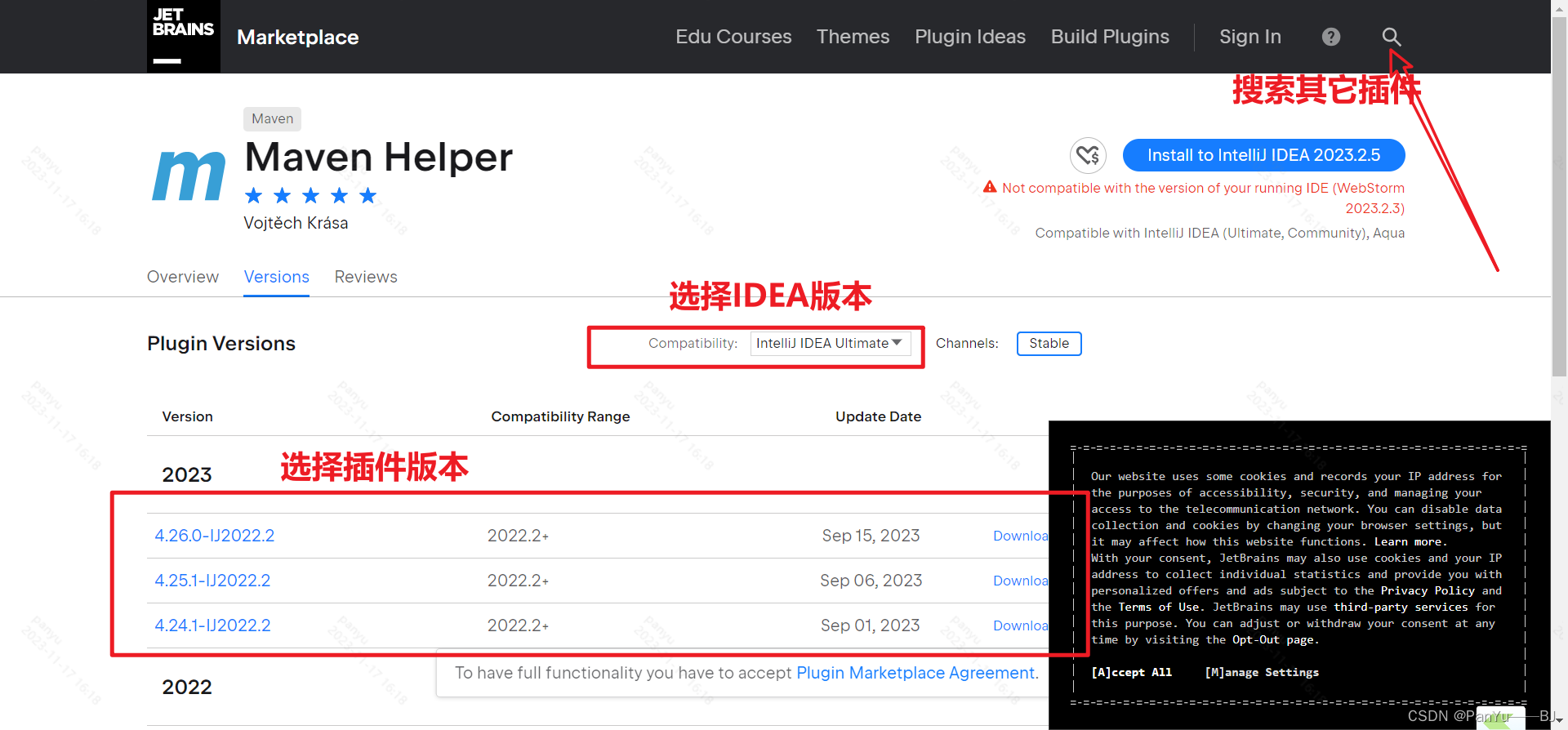The image size is (1568, 730).
Task: Open the Compatibility IntelliJ IDEA Ultimate dropdown
Action: (x=830, y=344)
